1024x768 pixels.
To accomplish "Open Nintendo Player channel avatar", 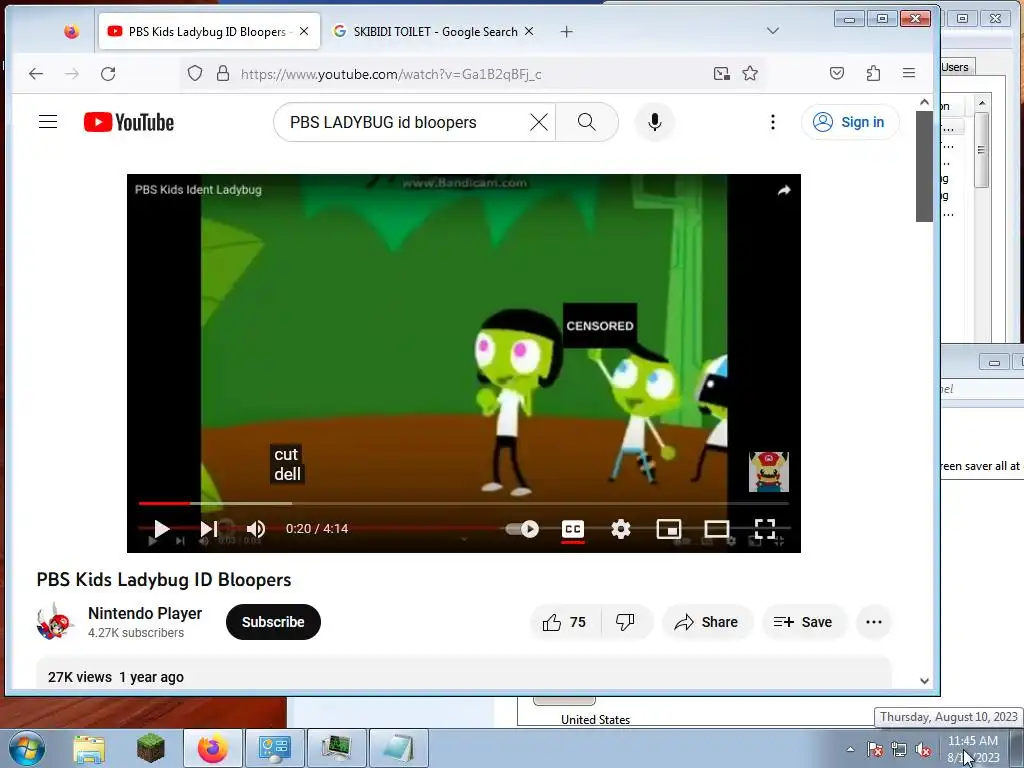I will (x=55, y=622).
